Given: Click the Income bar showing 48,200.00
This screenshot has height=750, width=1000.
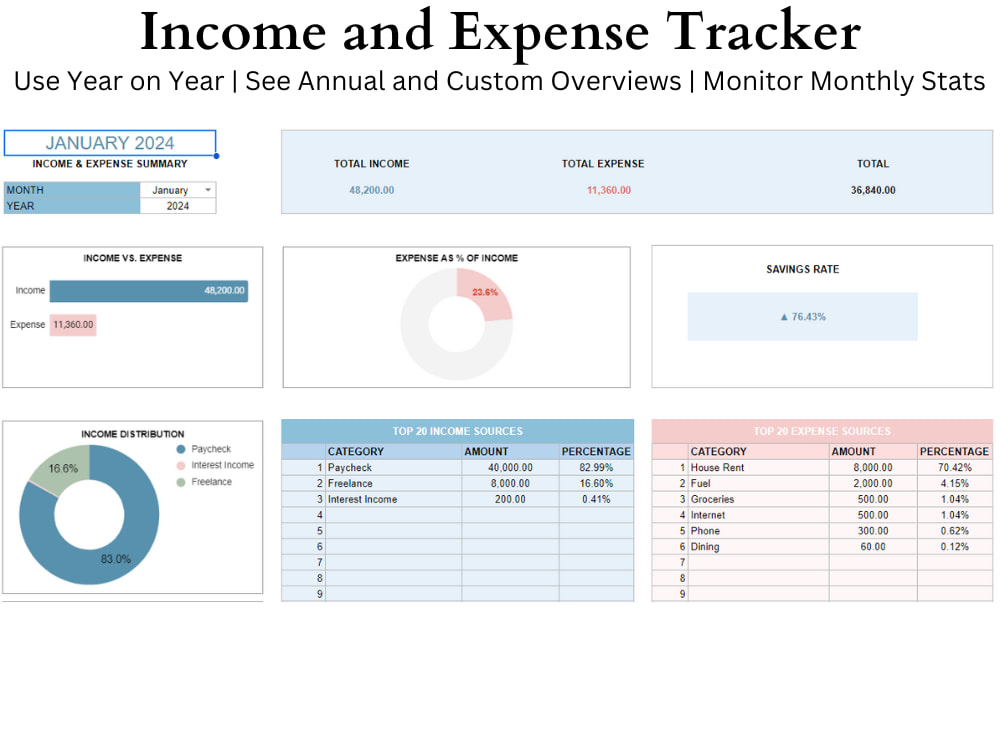Looking at the screenshot, I should pos(149,291).
